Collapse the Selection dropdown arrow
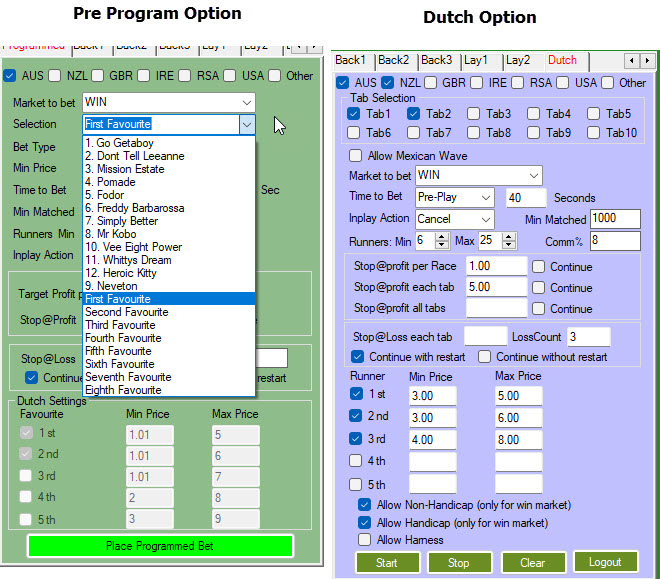 [247, 124]
